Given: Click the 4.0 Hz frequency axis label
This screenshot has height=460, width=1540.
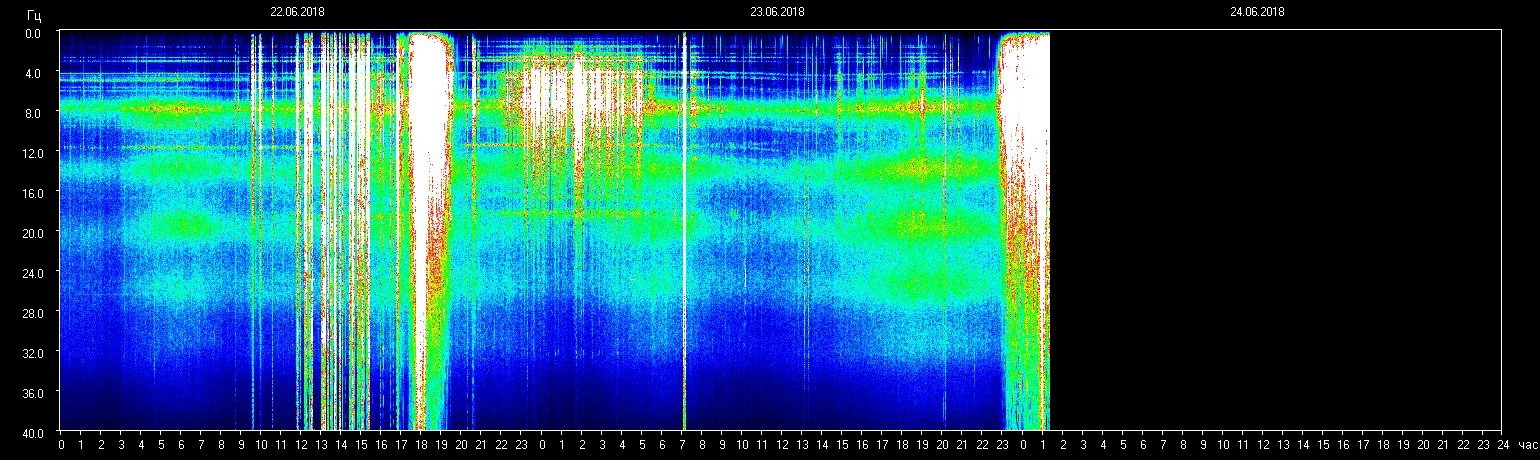Looking at the screenshot, I should pyautogui.click(x=33, y=73).
